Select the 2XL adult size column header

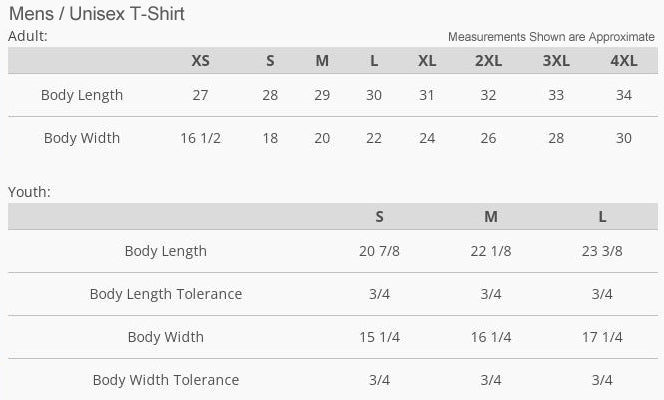click(x=488, y=60)
